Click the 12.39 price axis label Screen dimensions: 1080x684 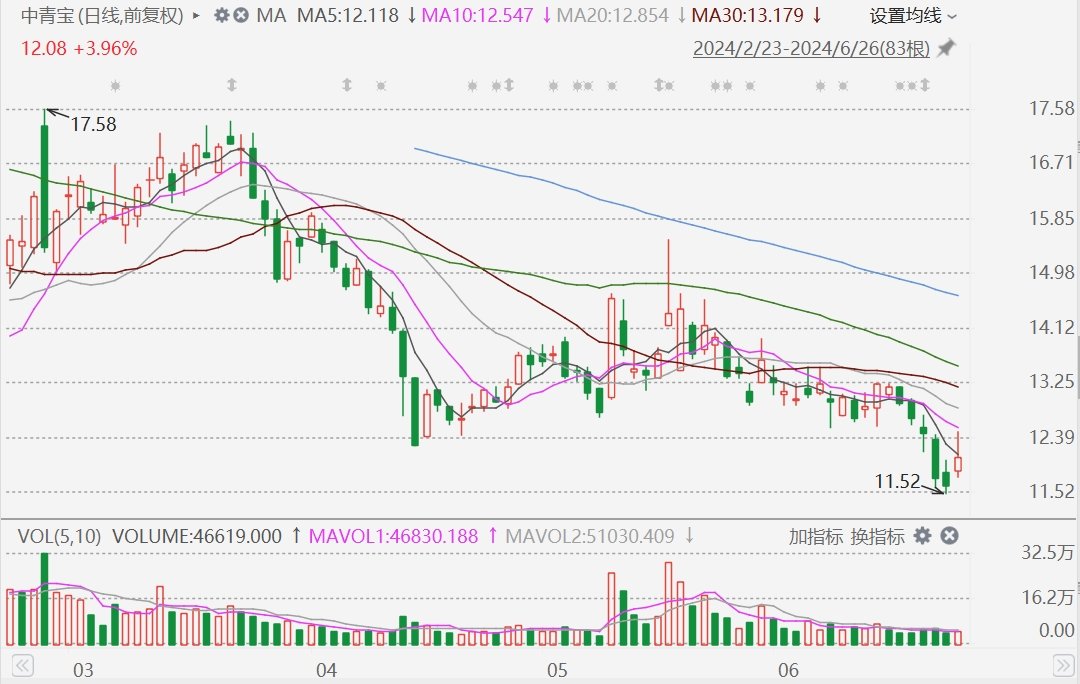(x=1051, y=437)
